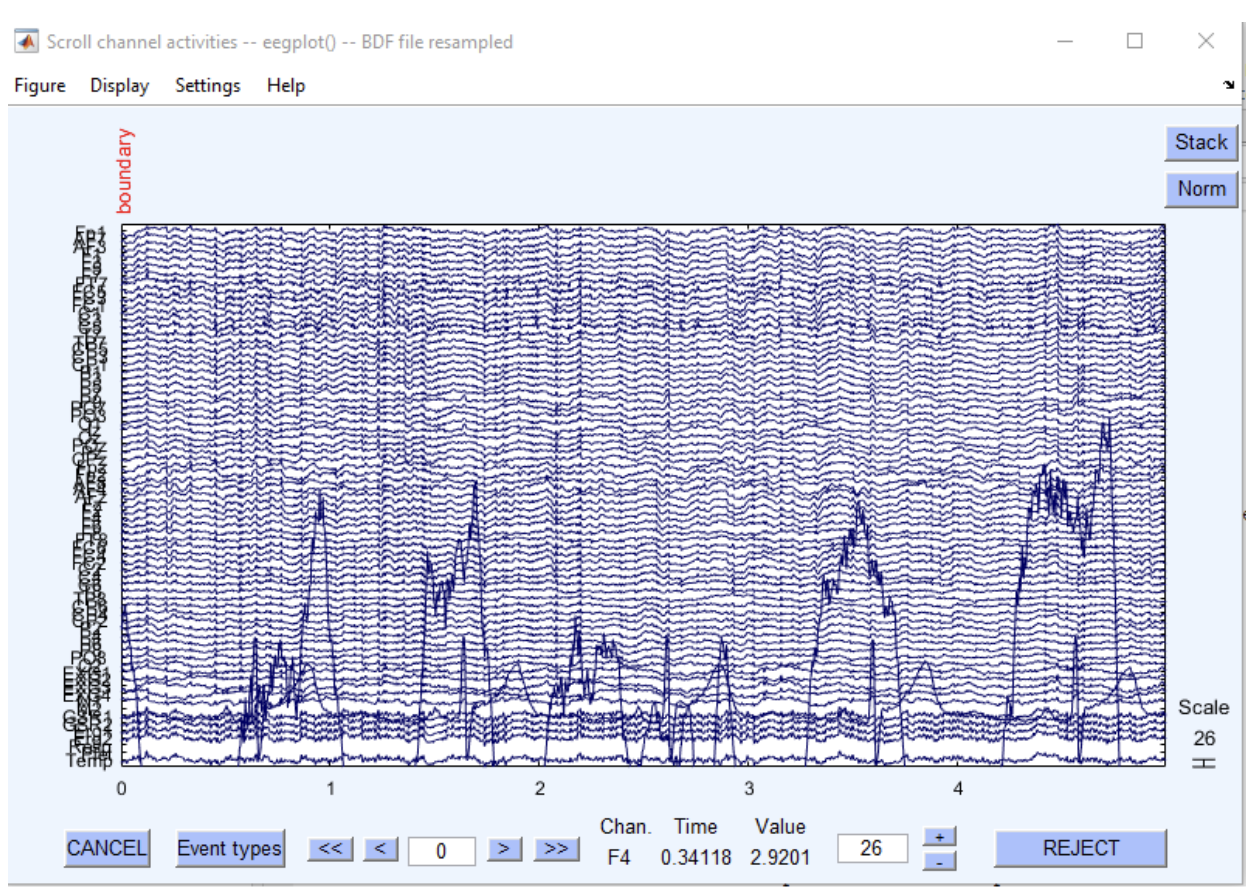
Task: Open the Settings menu
Action: pos(208,86)
